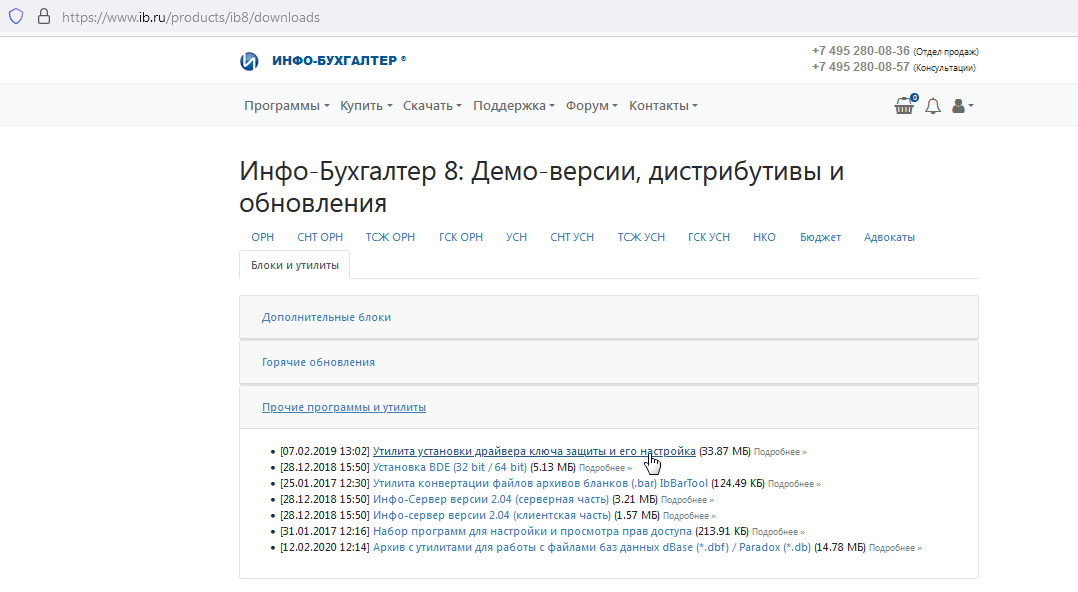The width and height of the screenshot is (1078, 592).
Task: Download Инфо-Сервер 2.04 серверная часть
Action: [491, 499]
